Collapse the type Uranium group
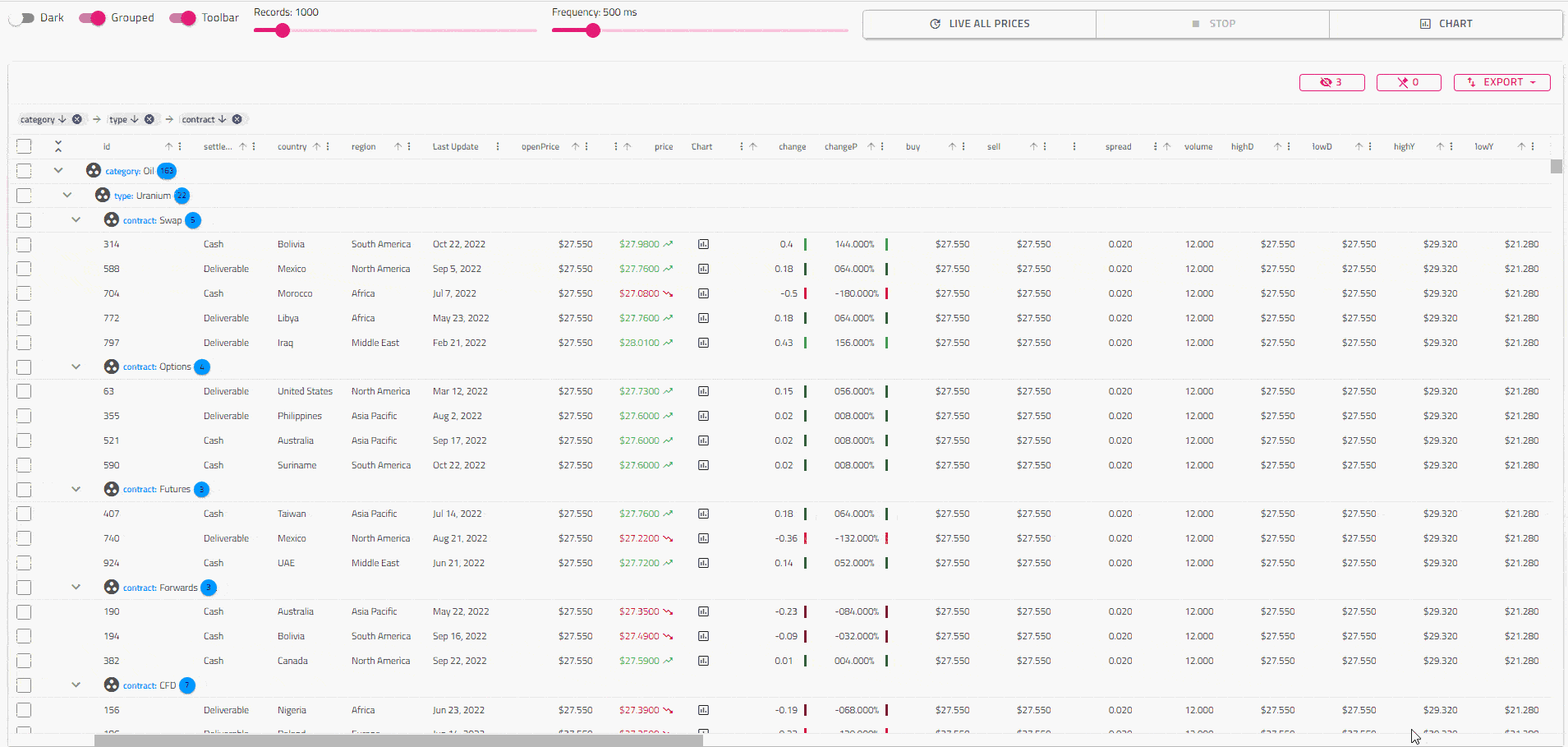Viewport: 1568px width, 747px height. [67, 196]
